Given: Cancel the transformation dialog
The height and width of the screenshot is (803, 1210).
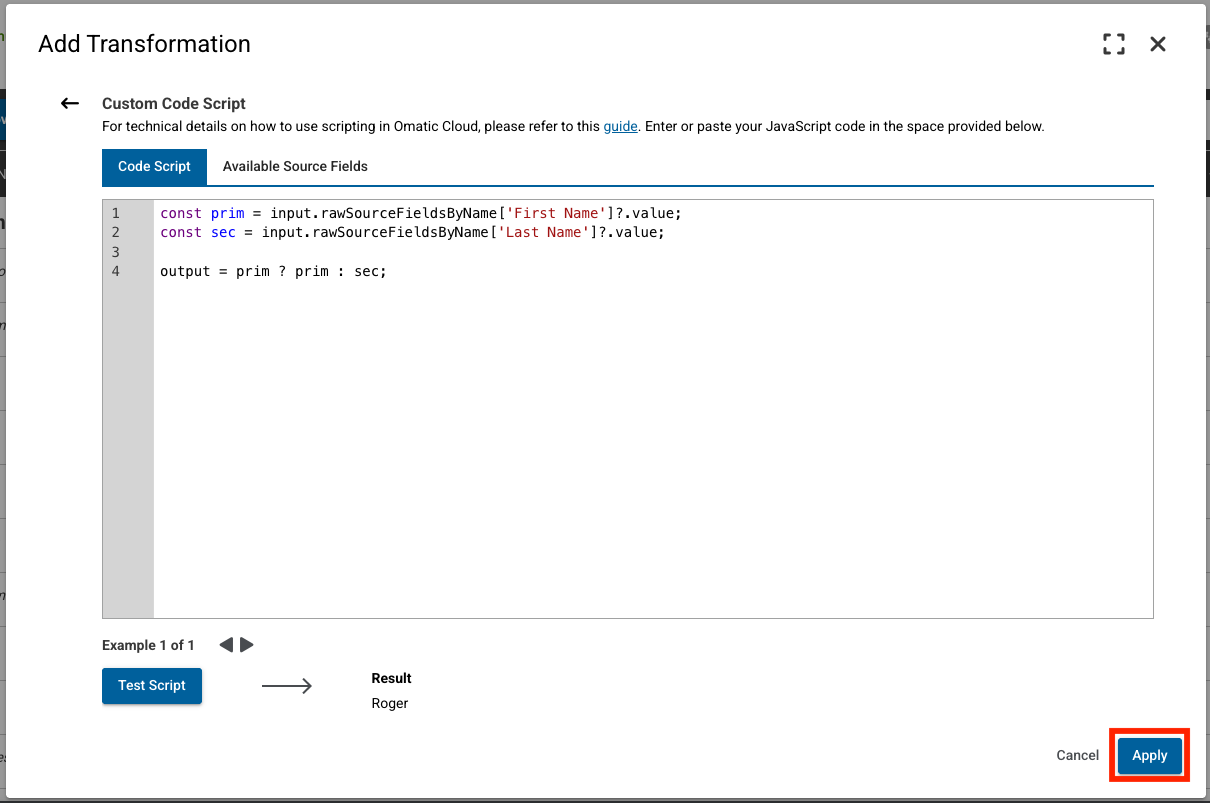Looking at the screenshot, I should point(1077,756).
